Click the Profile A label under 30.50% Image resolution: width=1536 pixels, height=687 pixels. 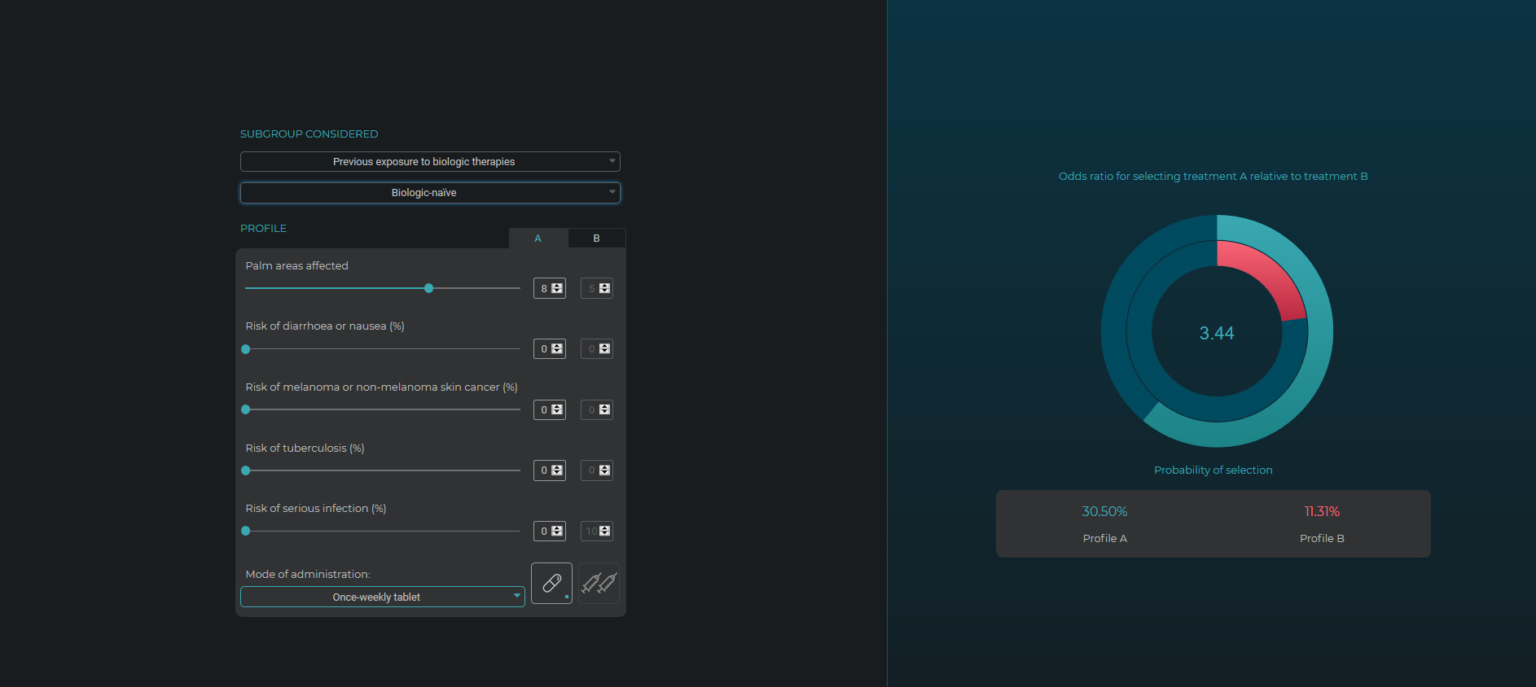pos(1105,538)
